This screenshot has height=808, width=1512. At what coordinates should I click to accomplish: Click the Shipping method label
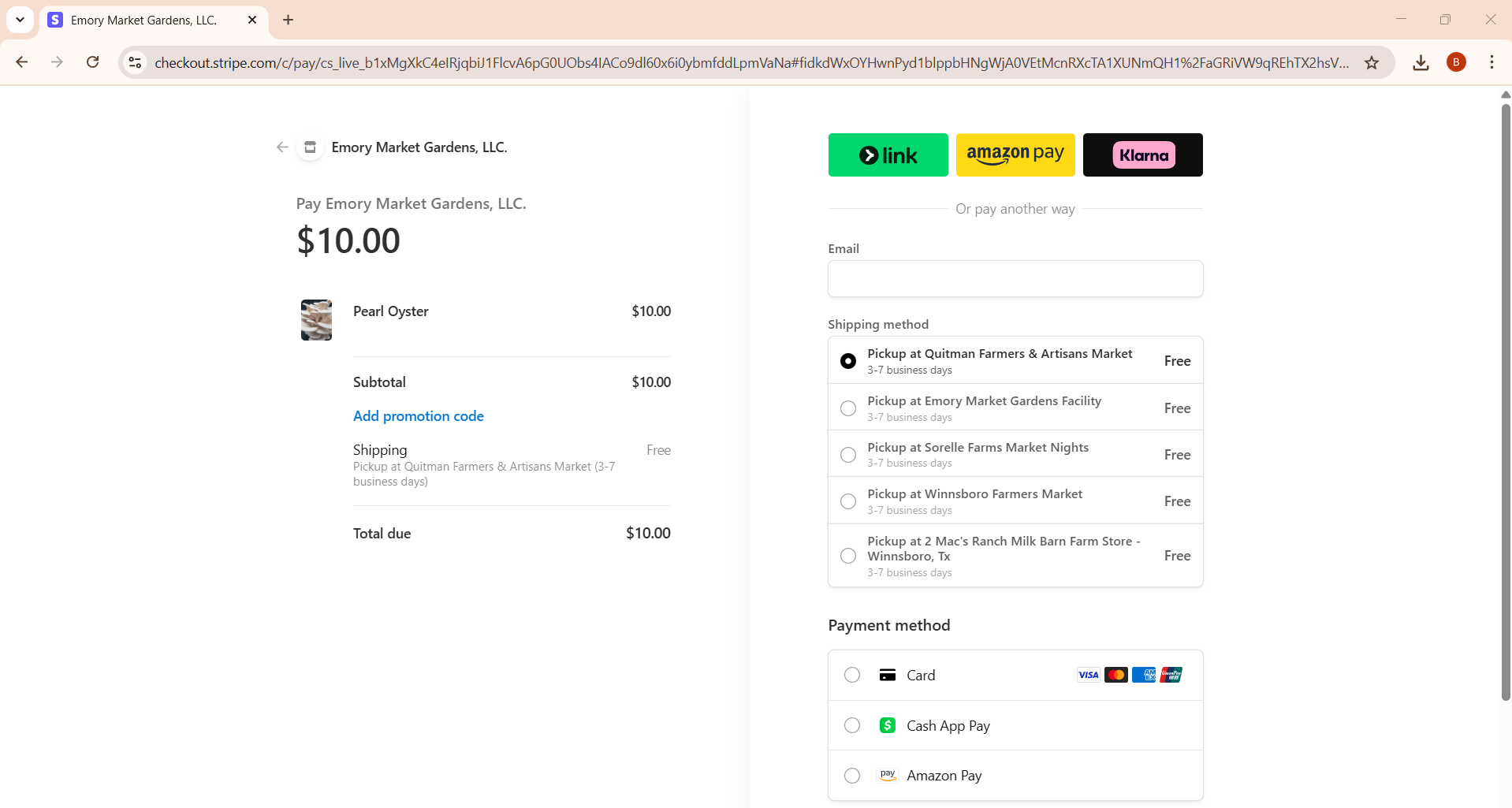click(878, 325)
